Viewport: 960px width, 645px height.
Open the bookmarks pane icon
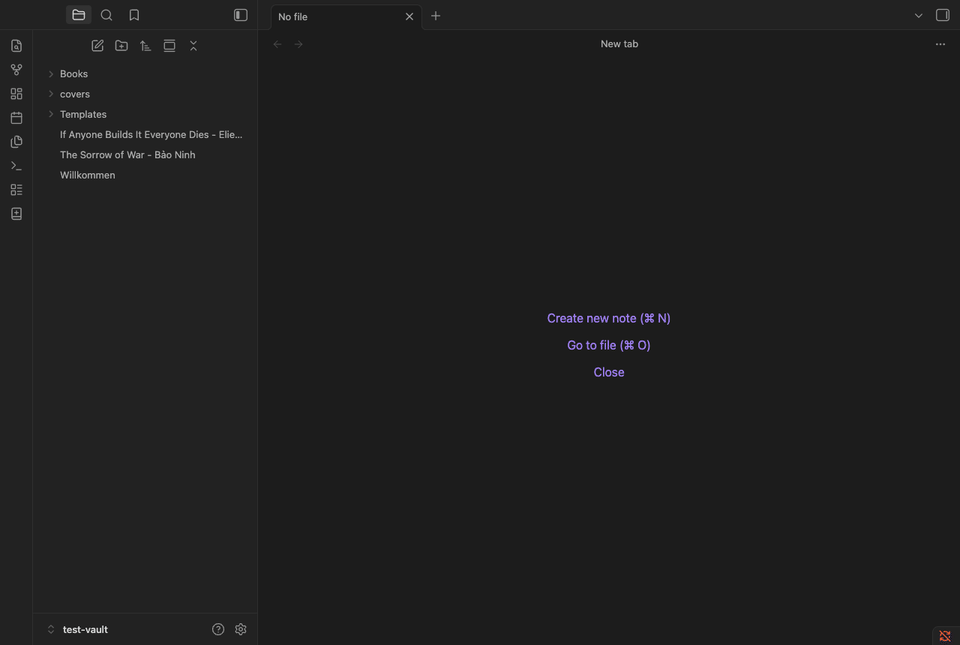(134, 15)
